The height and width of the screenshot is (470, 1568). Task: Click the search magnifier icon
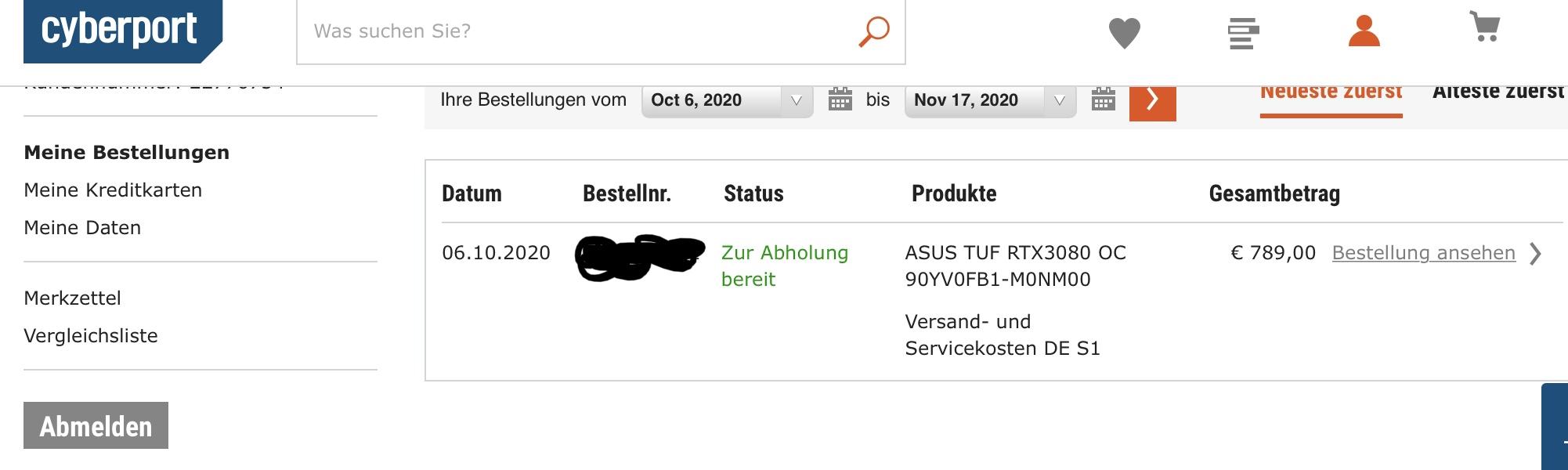pos(873,31)
